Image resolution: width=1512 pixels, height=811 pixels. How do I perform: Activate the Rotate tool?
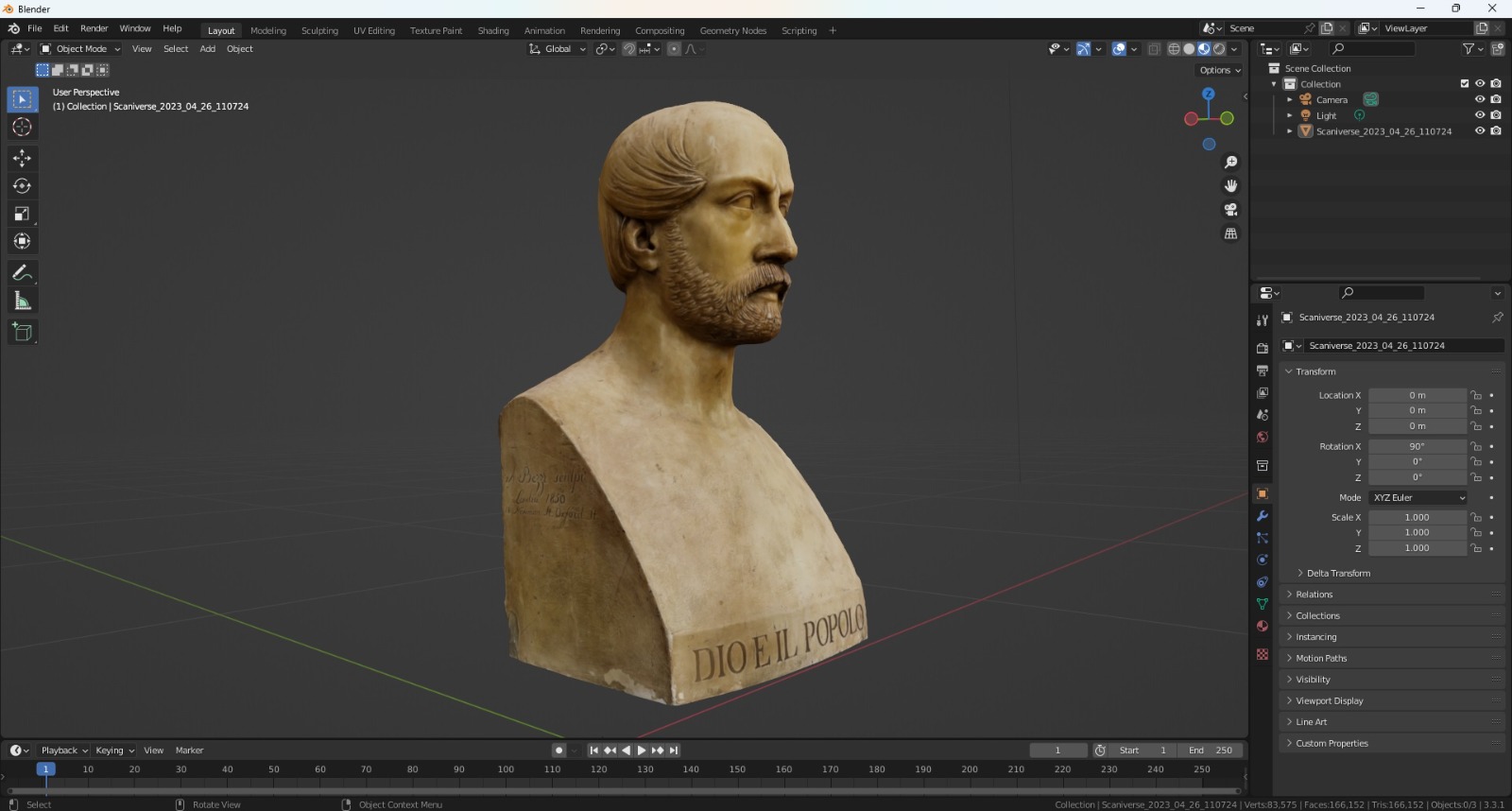pos(22,186)
